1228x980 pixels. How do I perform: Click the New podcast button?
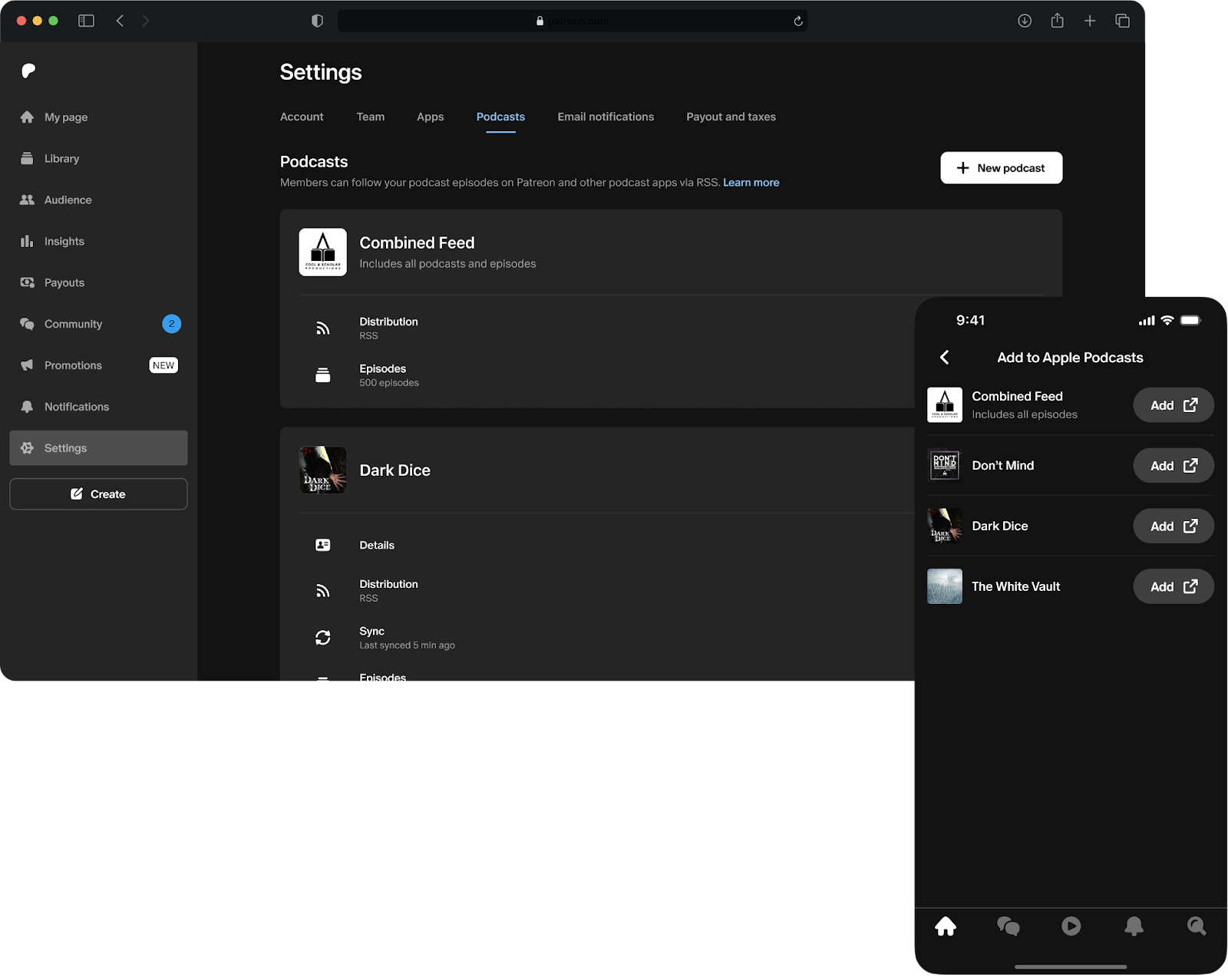(1001, 168)
